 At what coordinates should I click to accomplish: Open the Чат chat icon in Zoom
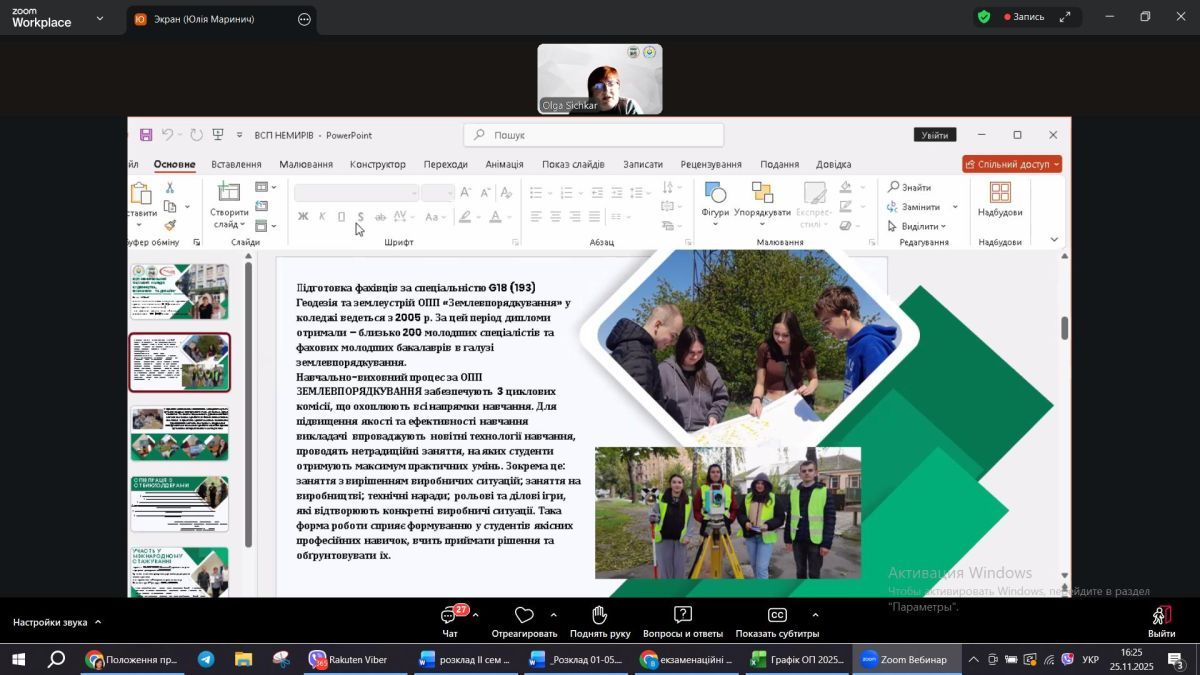coord(450,616)
